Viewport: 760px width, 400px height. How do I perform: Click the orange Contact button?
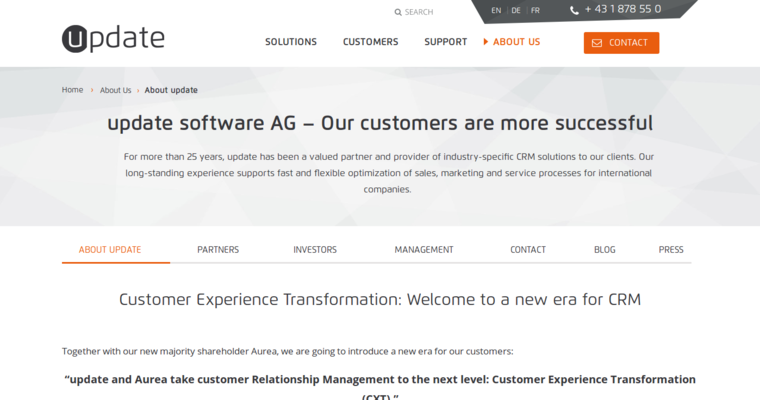[621, 43]
